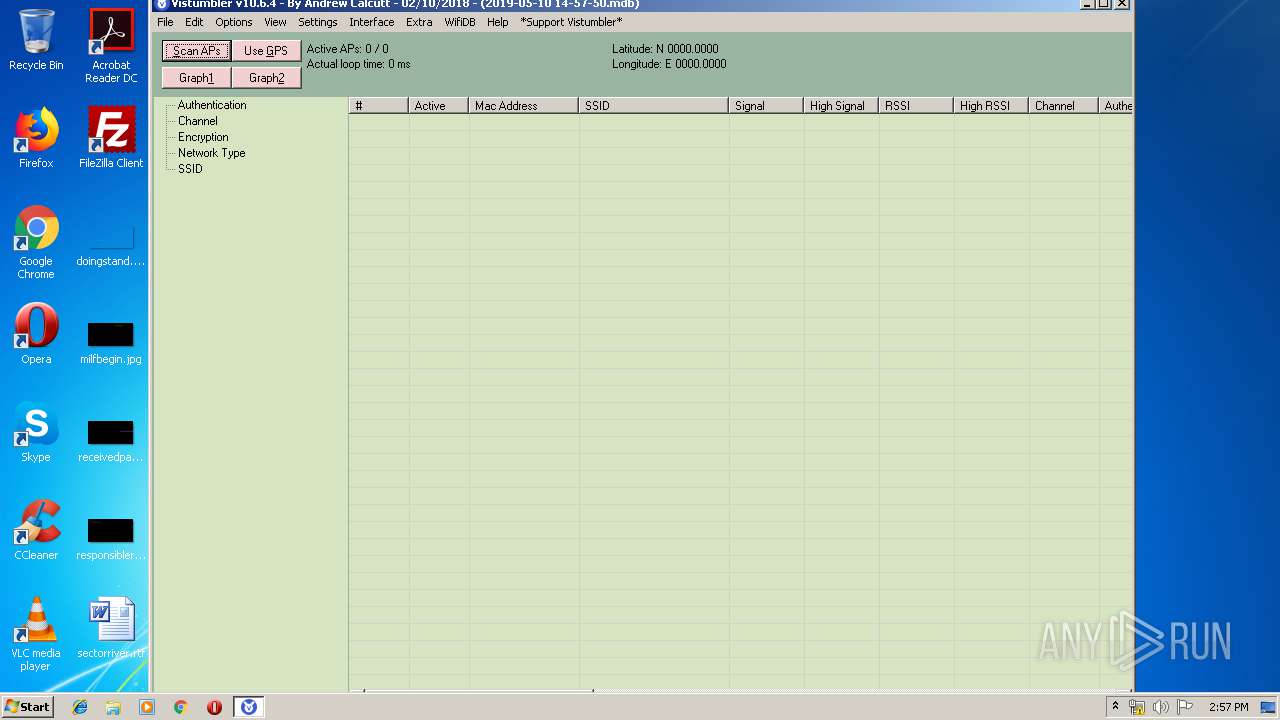The image size is (1280, 720).
Task: Open the Options menu
Action: point(234,22)
